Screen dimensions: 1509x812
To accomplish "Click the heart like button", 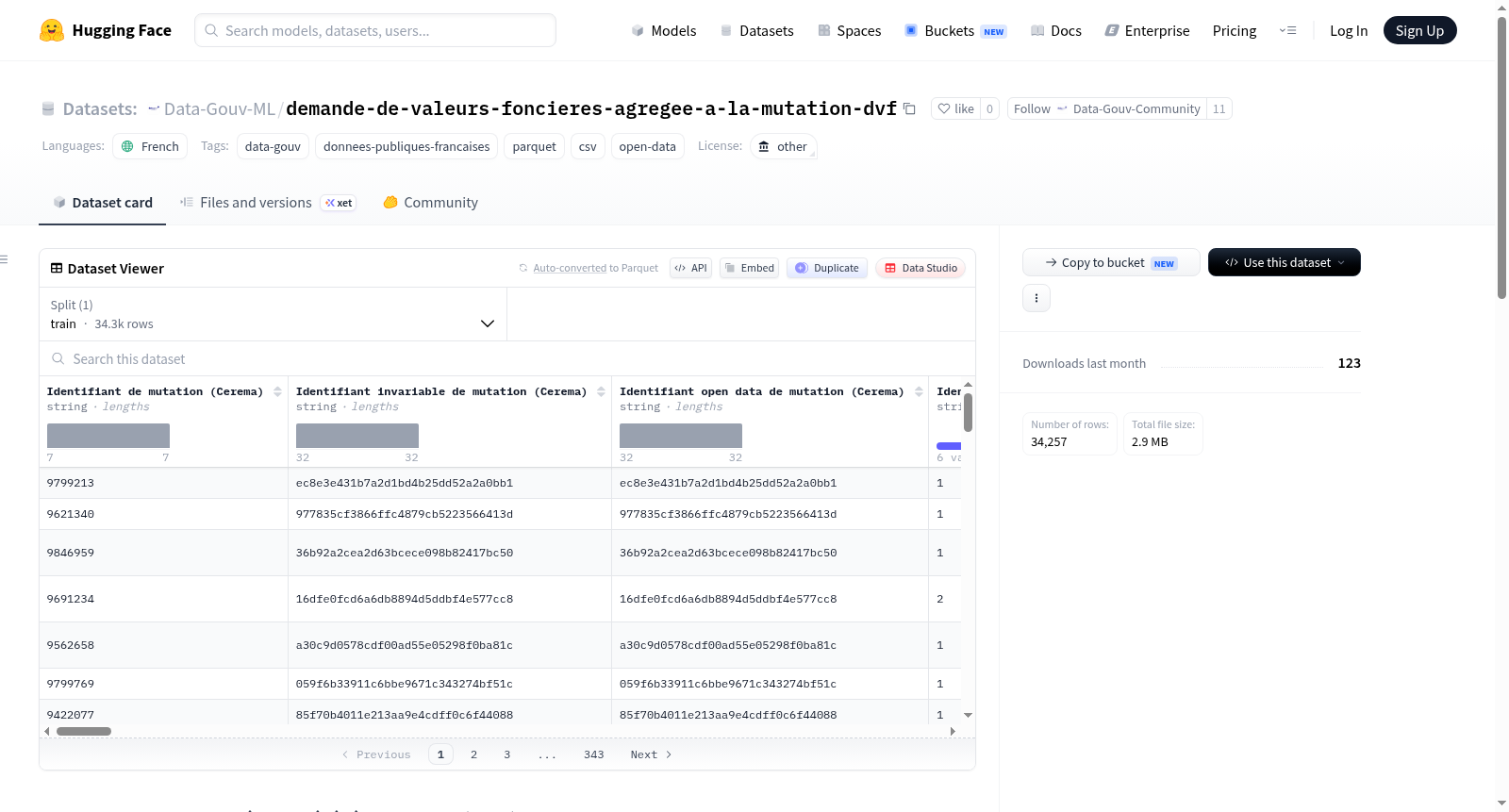I will tap(955, 108).
